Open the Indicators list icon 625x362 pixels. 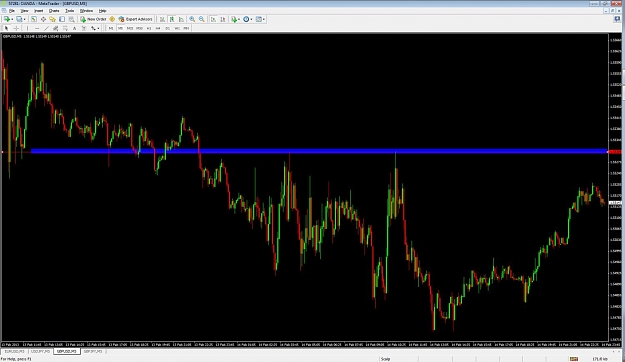click(234, 19)
